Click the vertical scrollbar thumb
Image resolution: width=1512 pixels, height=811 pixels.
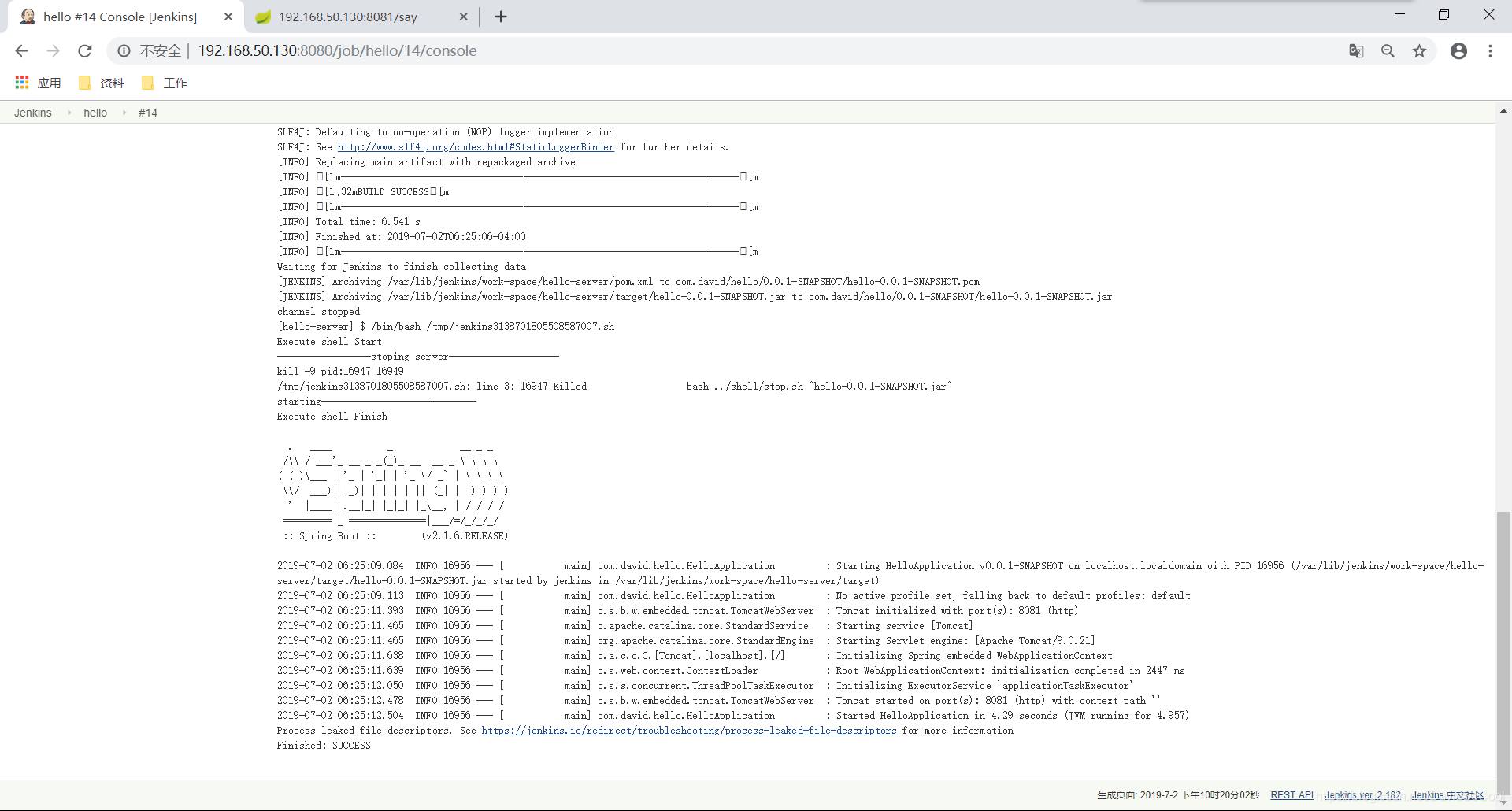(x=1503, y=654)
